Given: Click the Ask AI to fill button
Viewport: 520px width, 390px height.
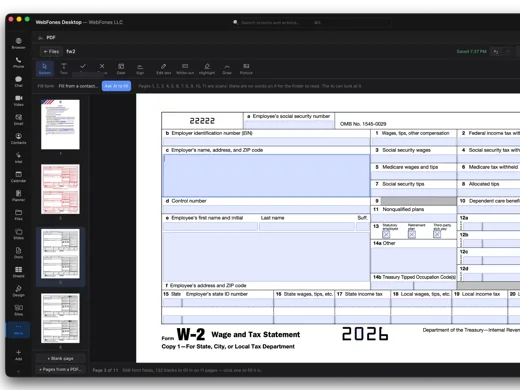Looking at the screenshot, I should (116, 86).
